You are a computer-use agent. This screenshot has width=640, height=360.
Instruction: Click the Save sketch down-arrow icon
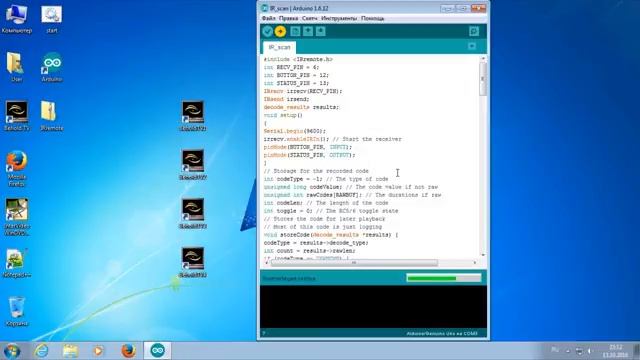coord(320,31)
